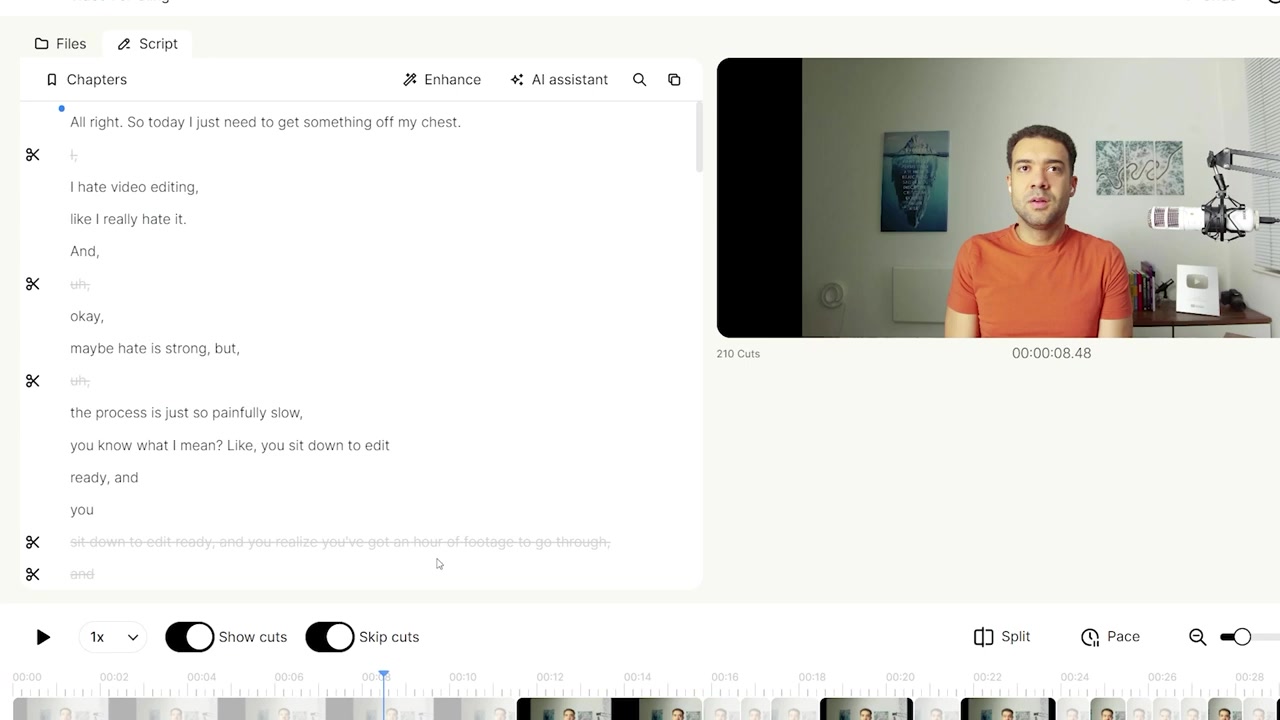Click scissors icon beside first cut "uh,"

(33, 284)
